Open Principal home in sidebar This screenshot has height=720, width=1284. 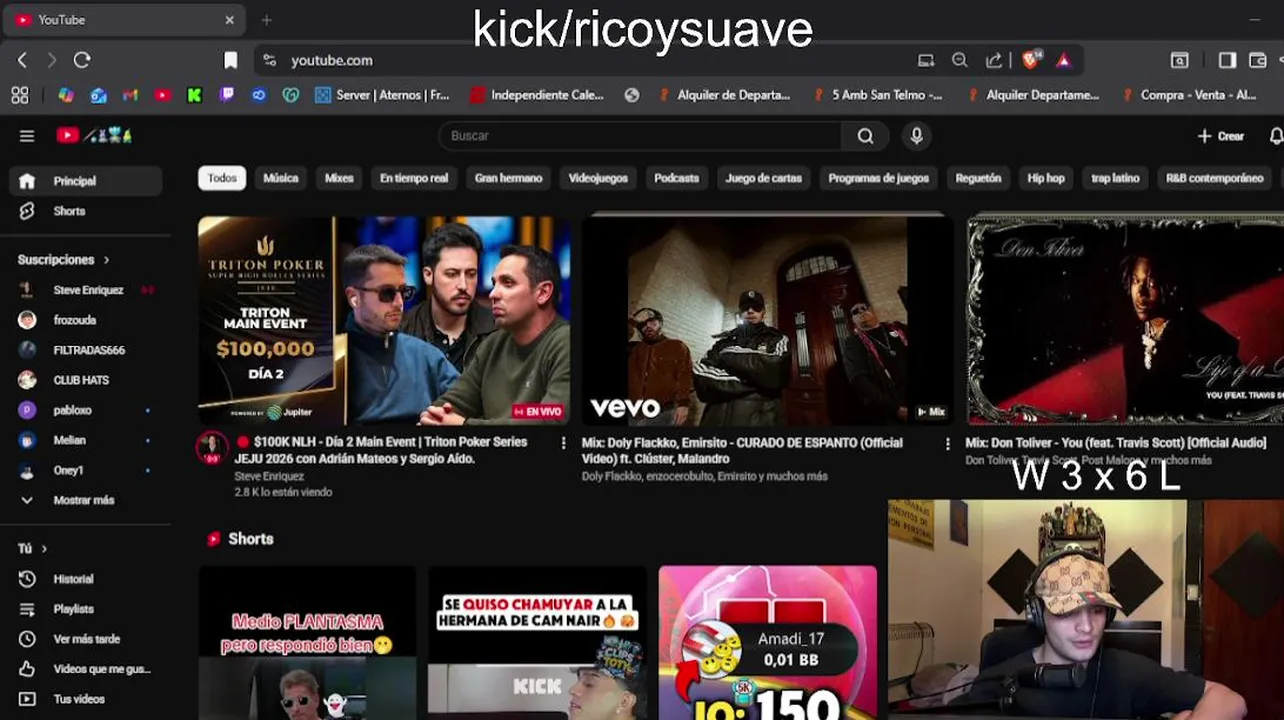click(86, 181)
